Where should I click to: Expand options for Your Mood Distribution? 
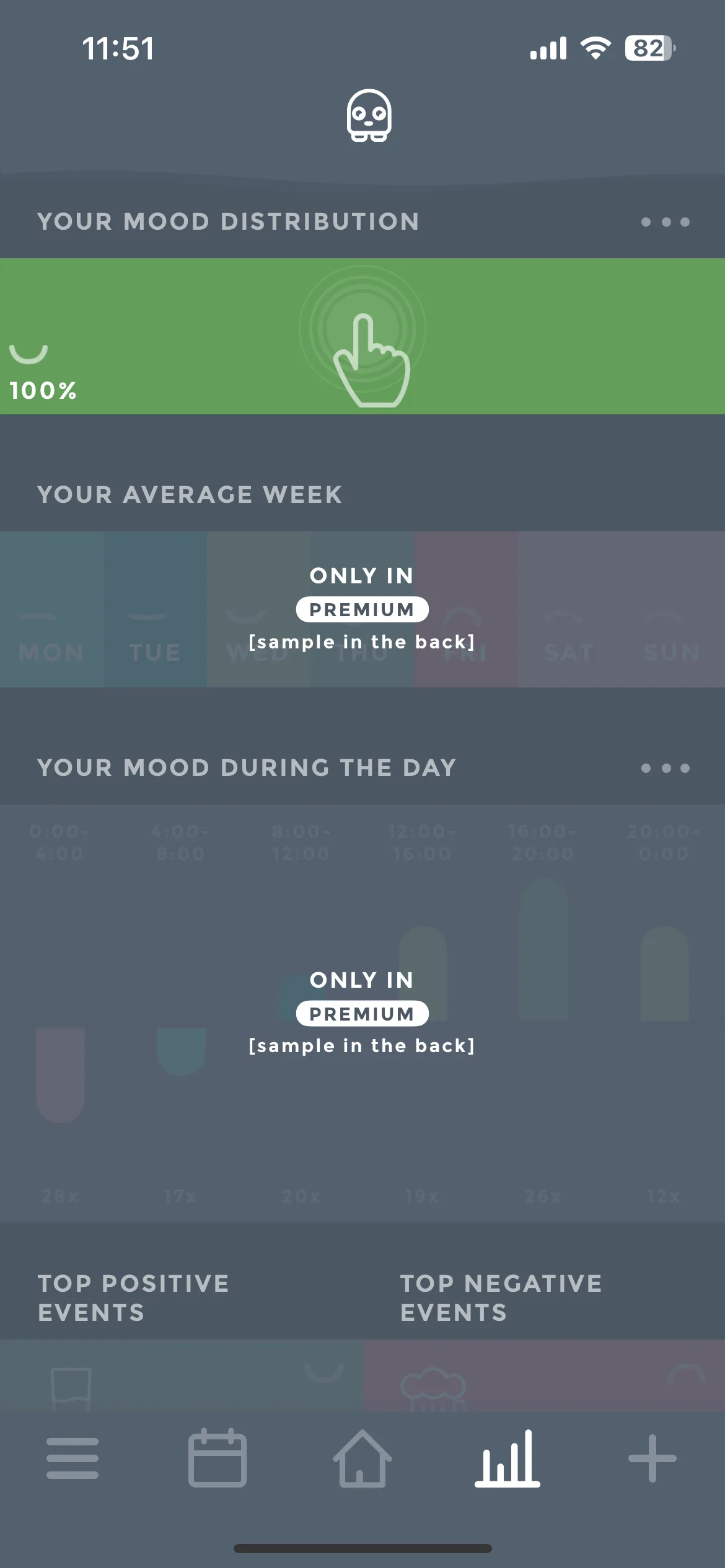click(666, 222)
